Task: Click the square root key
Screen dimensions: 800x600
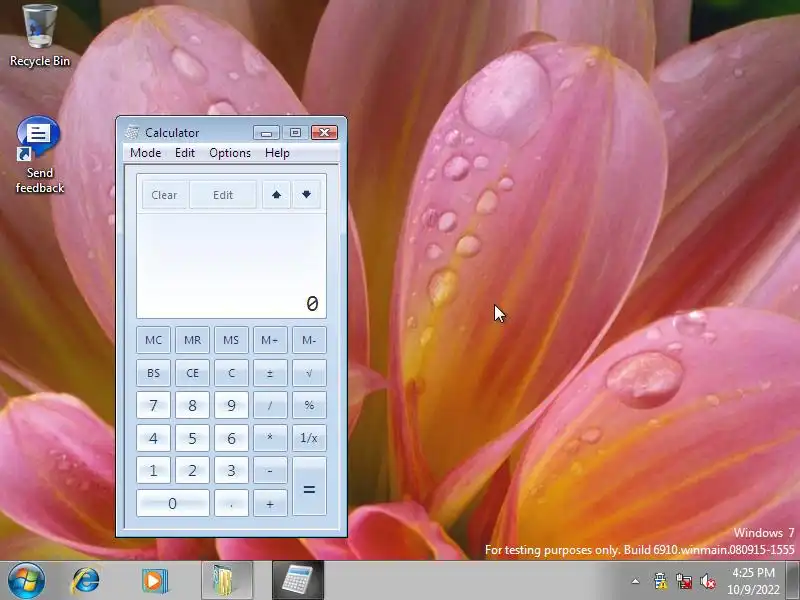Action: click(309, 372)
